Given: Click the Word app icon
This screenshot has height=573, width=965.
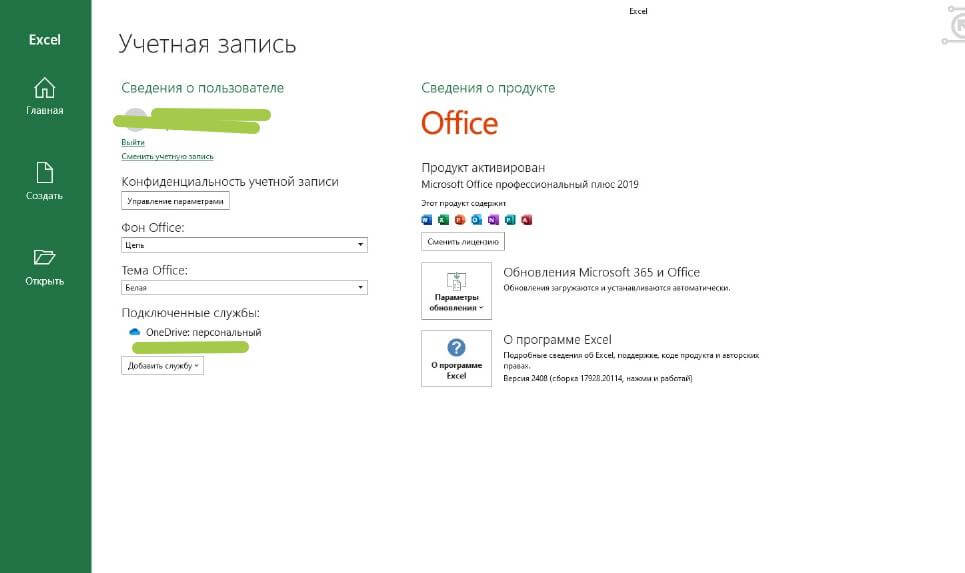Looking at the screenshot, I should tap(426, 220).
